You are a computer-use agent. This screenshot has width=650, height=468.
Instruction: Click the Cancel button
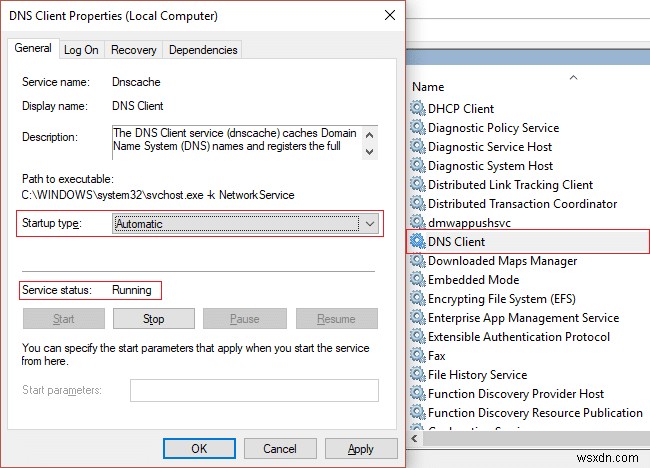280,449
